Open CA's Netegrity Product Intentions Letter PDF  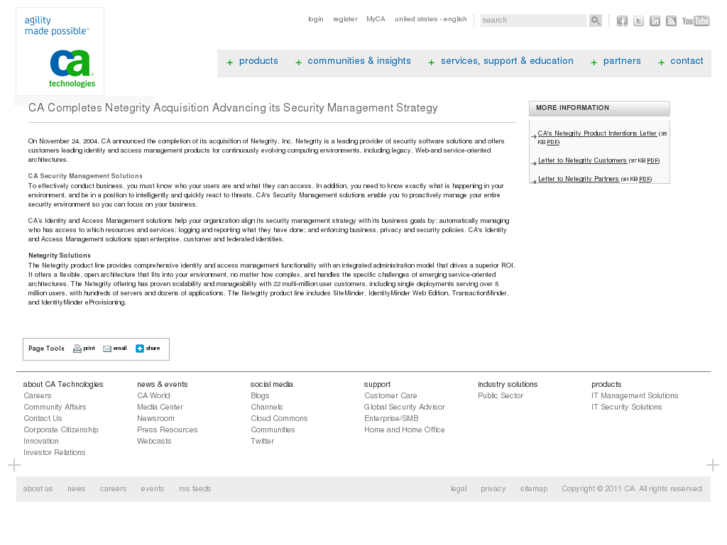click(597, 133)
